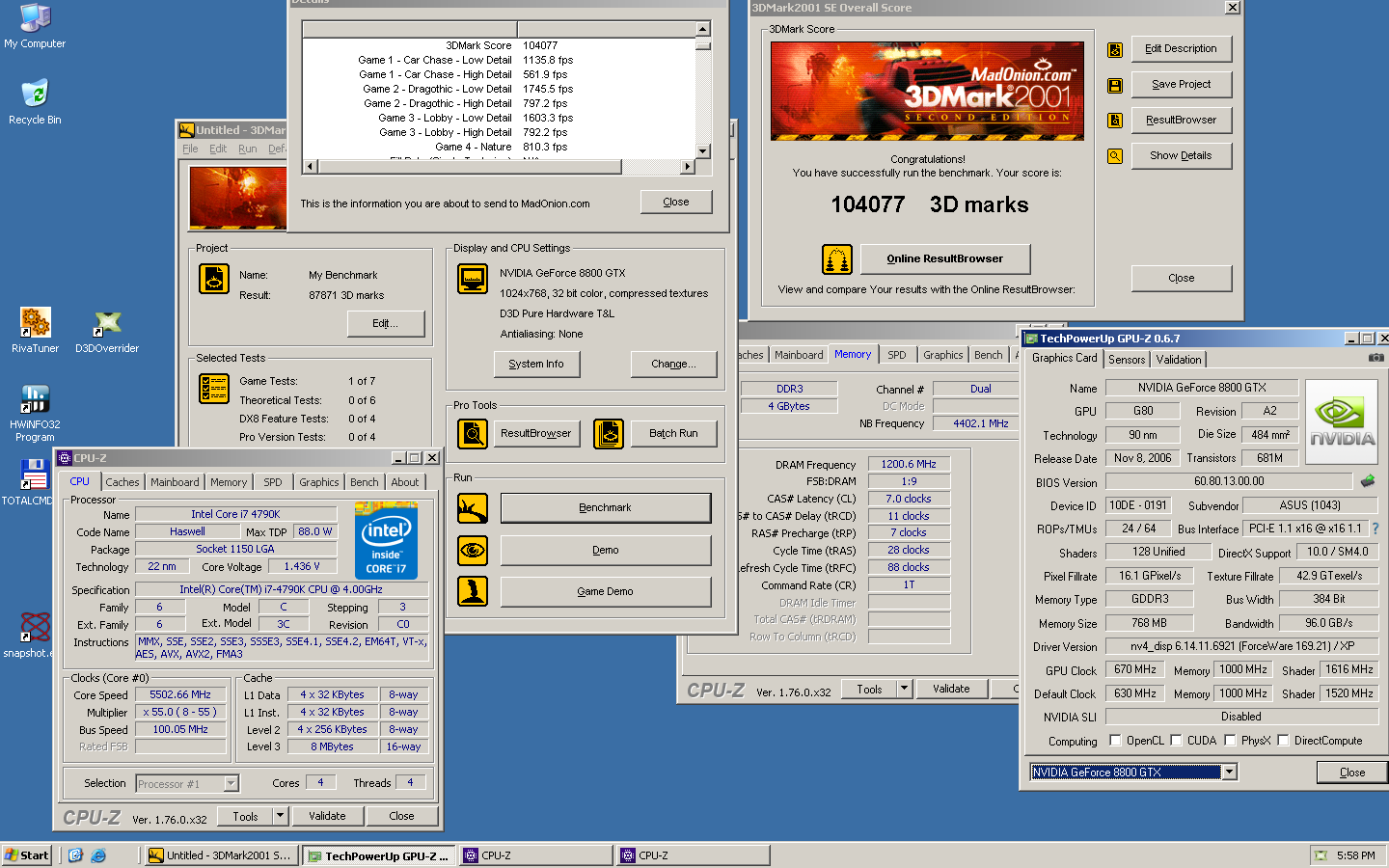Toggle the PhysX checkbox in GPU-Z
This screenshot has height=868, width=1389.
click(1230, 741)
